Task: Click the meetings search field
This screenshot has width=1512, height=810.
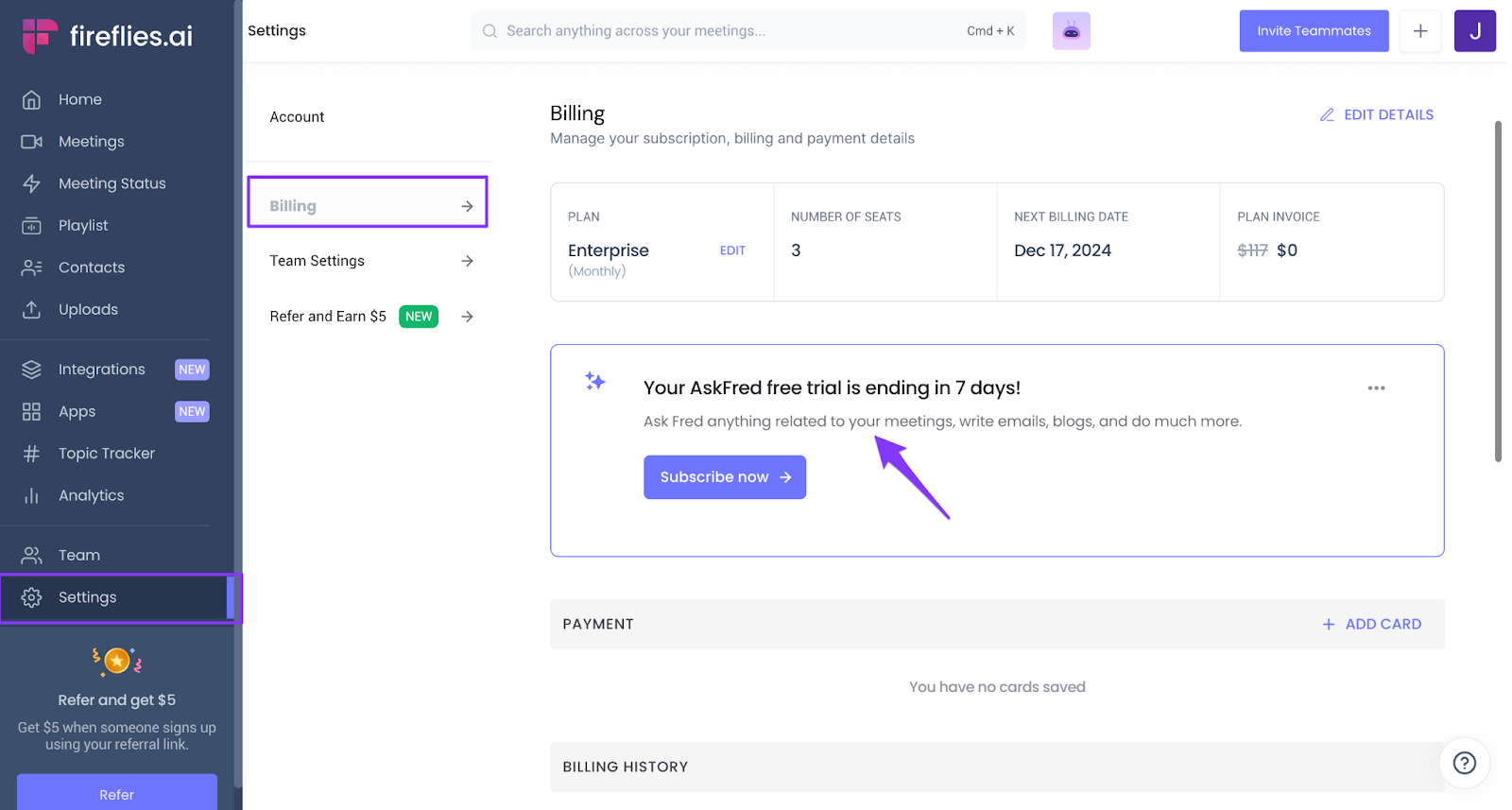Action: (x=728, y=31)
